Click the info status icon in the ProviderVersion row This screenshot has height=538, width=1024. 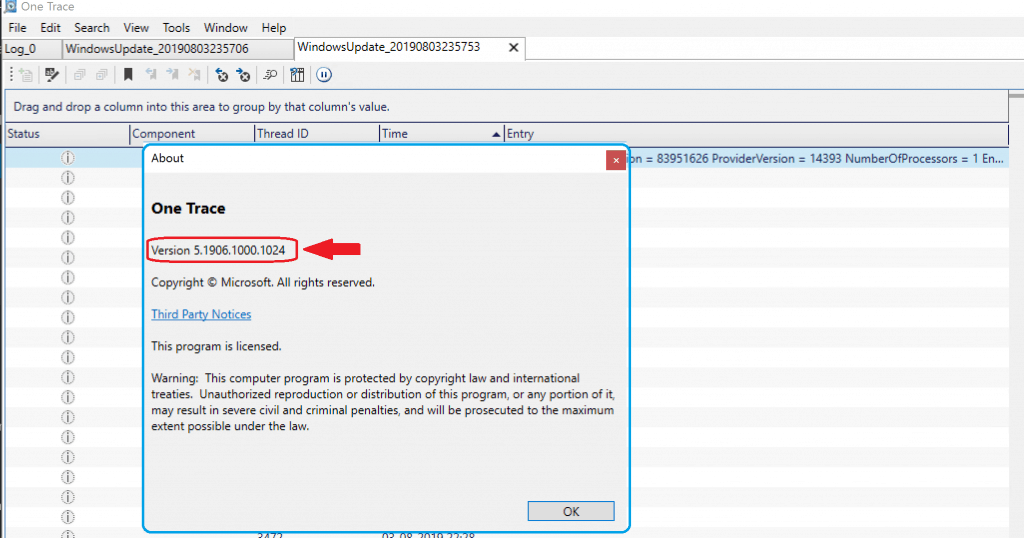[x=68, y=158]
